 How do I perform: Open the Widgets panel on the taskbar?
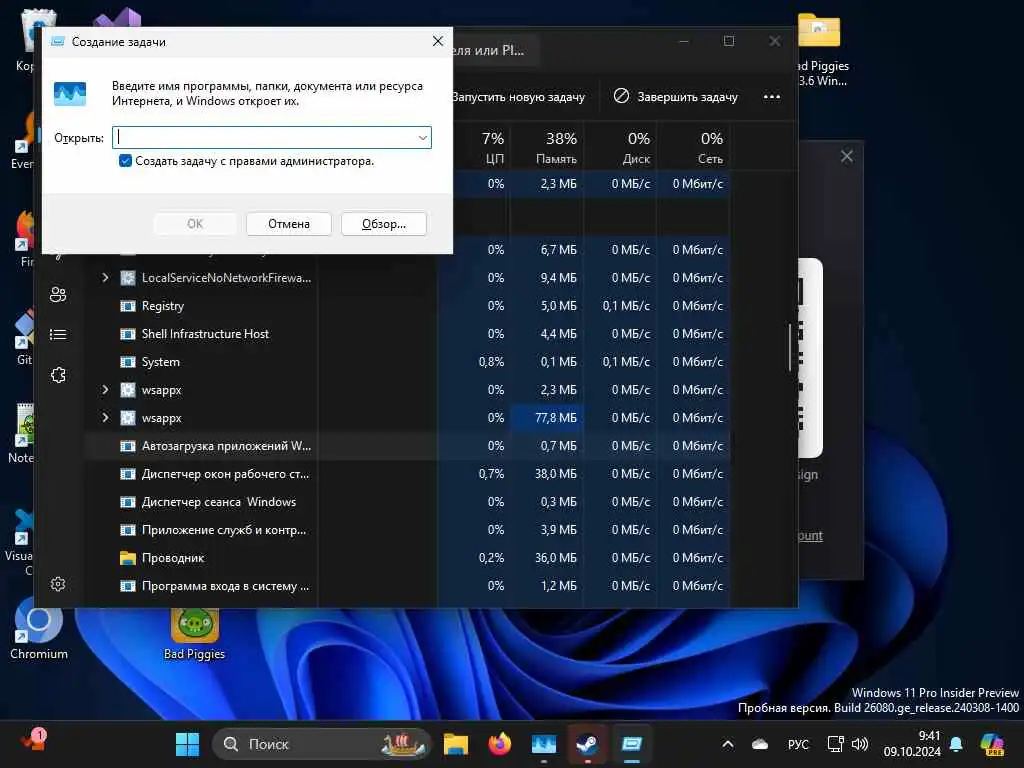pos(34,740)
